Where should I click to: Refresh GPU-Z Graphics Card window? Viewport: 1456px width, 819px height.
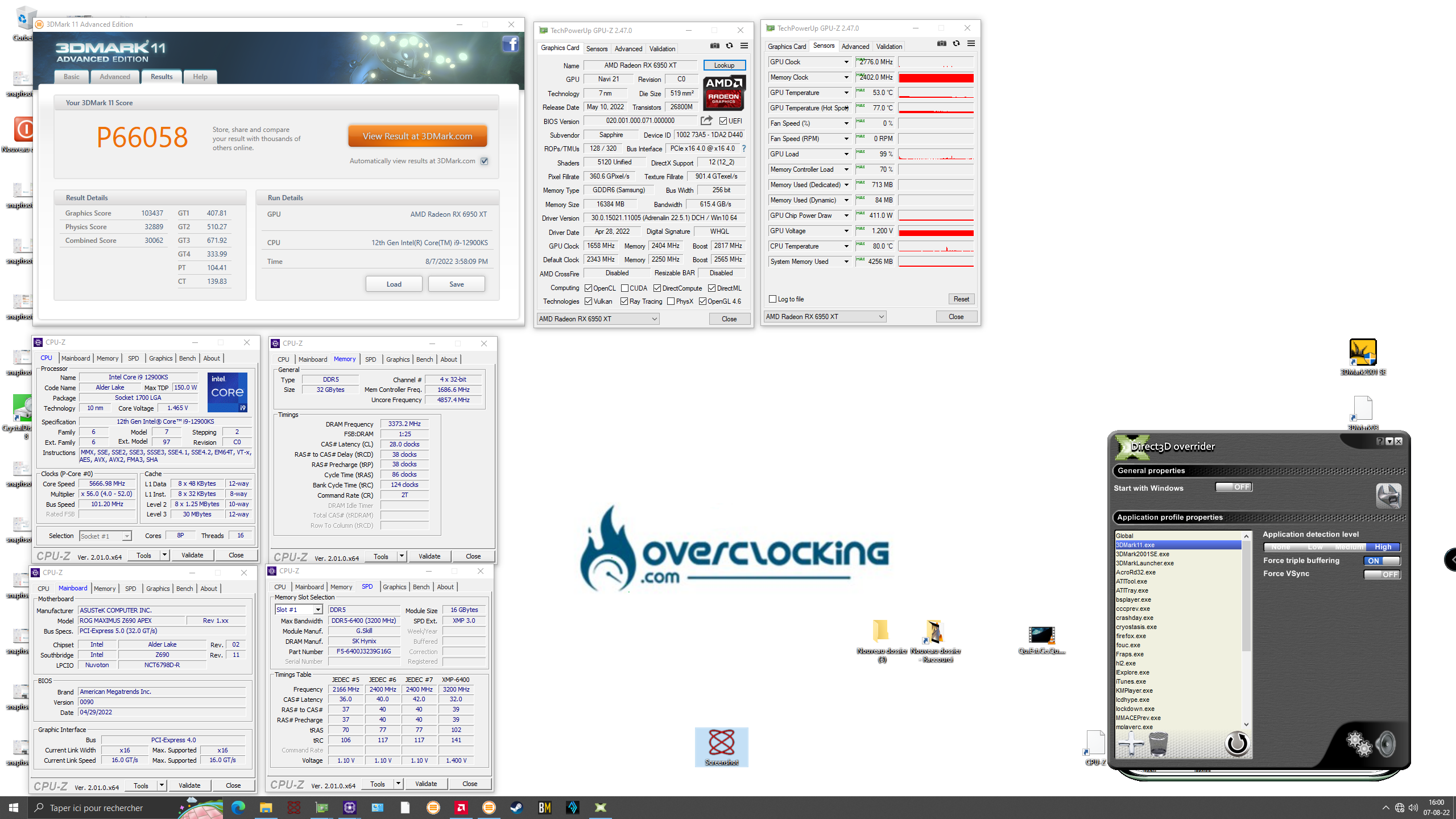tap(729, 46)
